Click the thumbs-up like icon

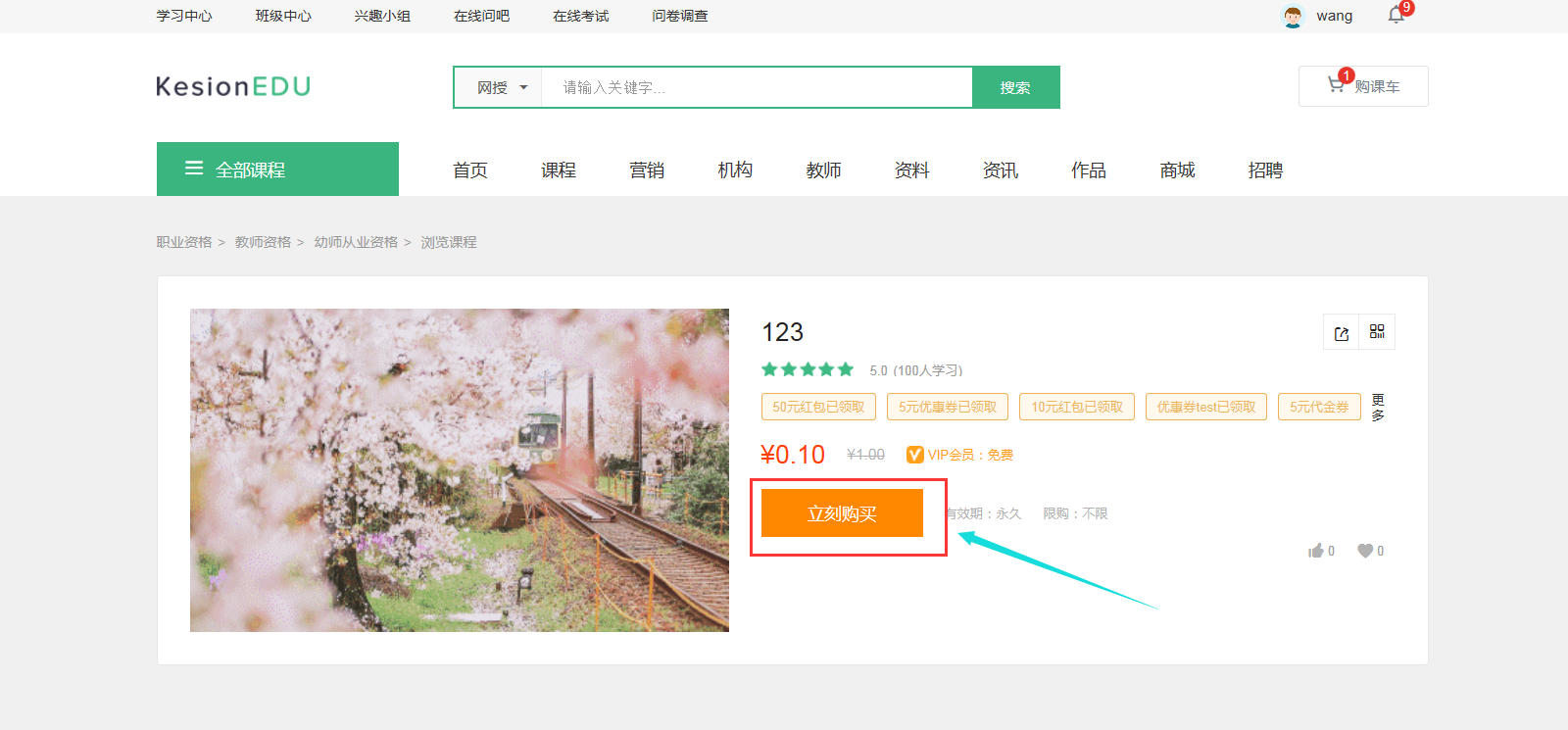click(x=1316, y=551)
